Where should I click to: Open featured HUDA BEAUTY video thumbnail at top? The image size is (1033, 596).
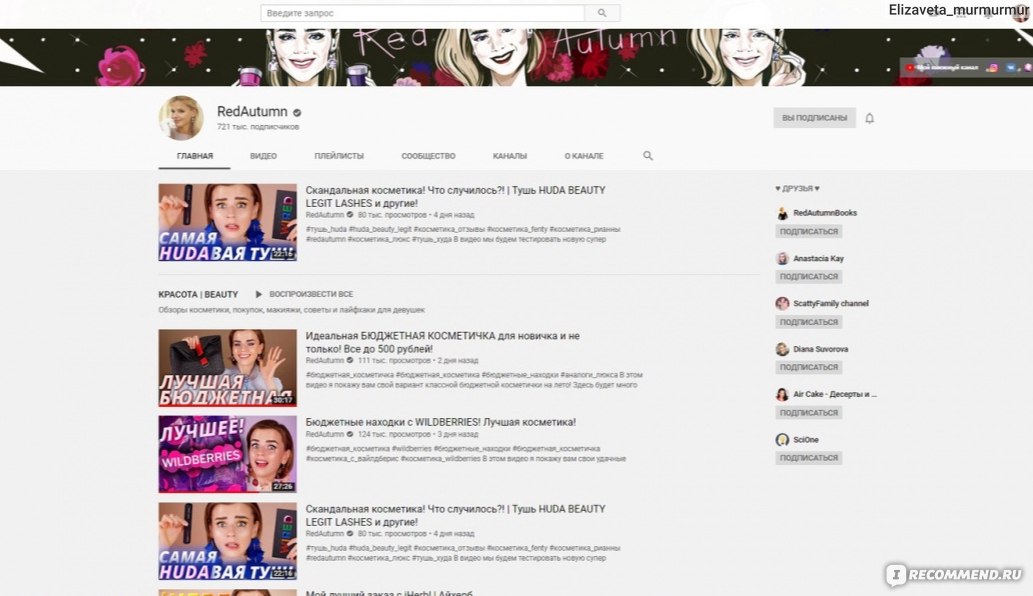pyautogui.click(x=227, y=223)
